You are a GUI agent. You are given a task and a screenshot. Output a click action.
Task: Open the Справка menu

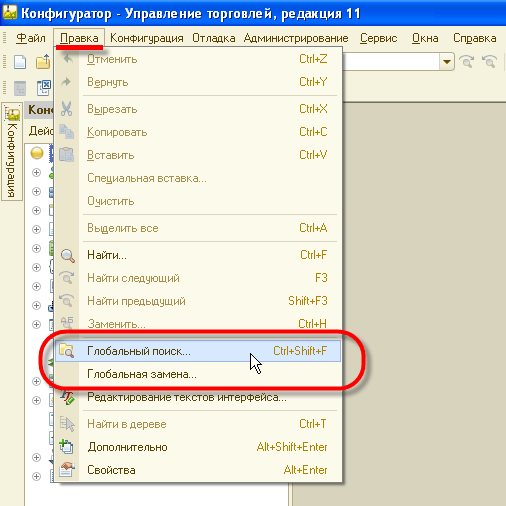click(474, 38)
